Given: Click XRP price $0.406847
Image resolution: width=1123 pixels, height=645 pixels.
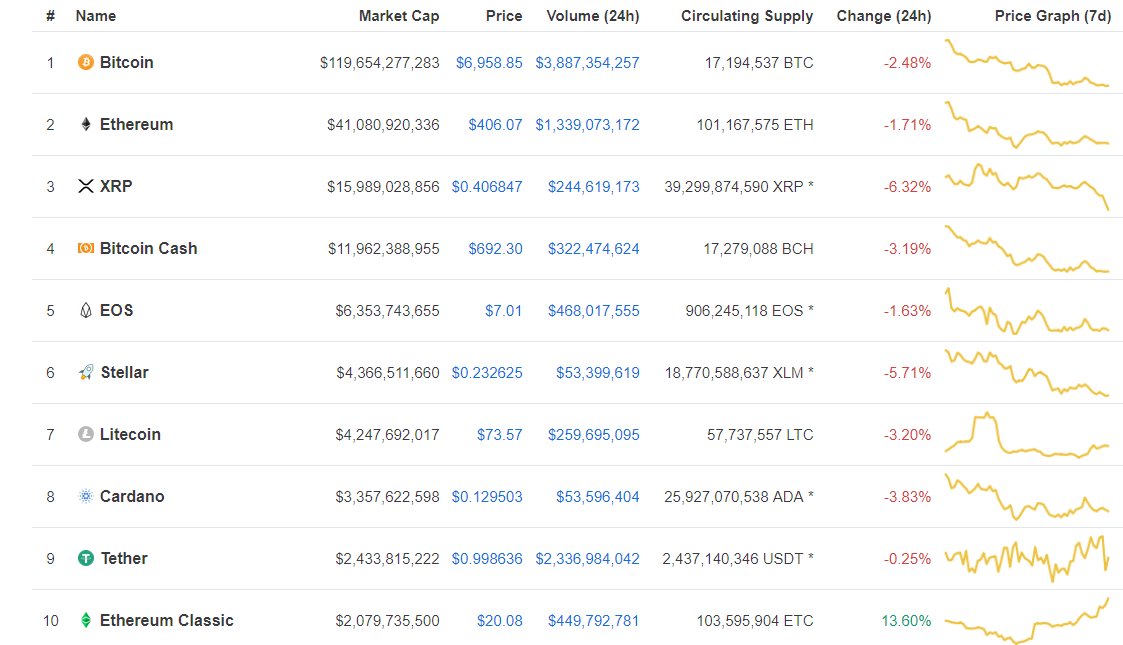Looking at the screenshot, I should point(487,187).
